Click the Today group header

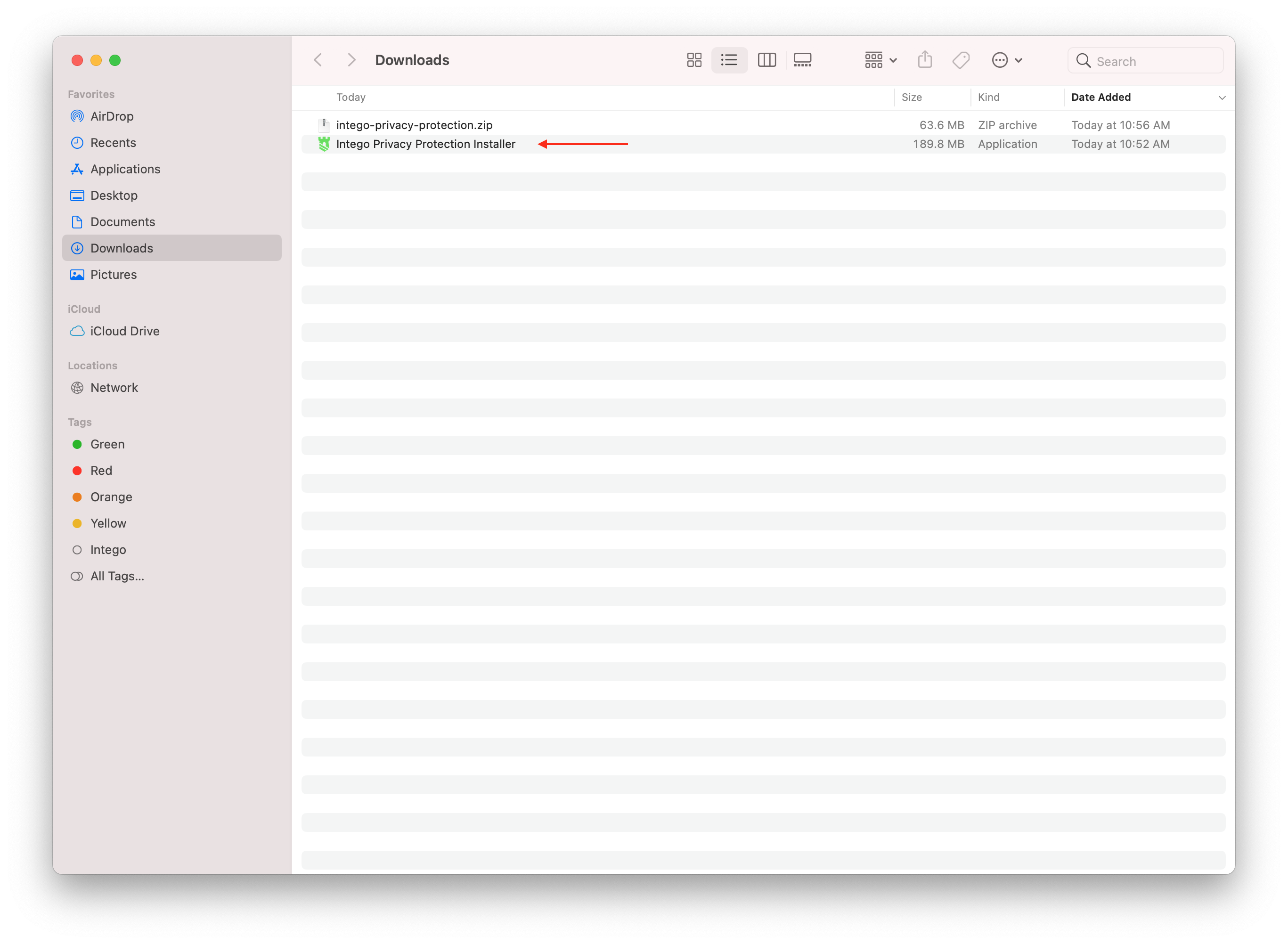(x=351, y=97)
